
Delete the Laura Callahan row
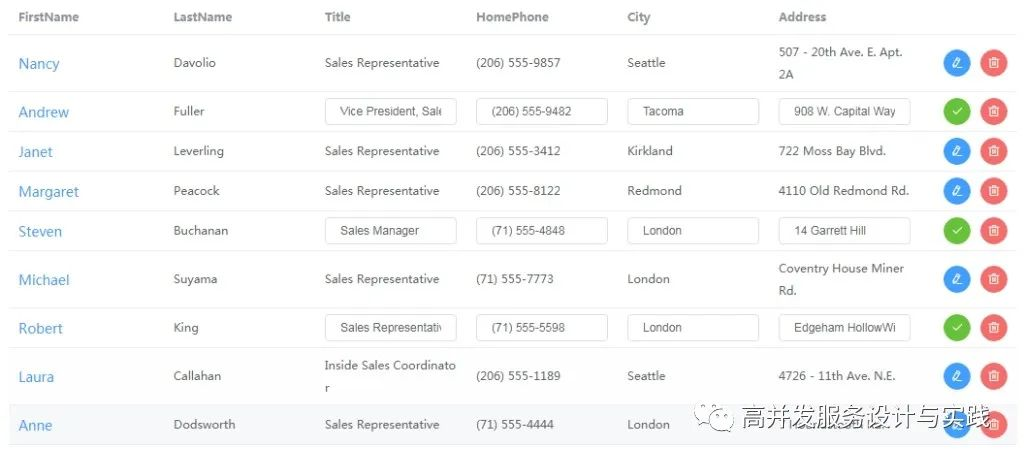993,376
